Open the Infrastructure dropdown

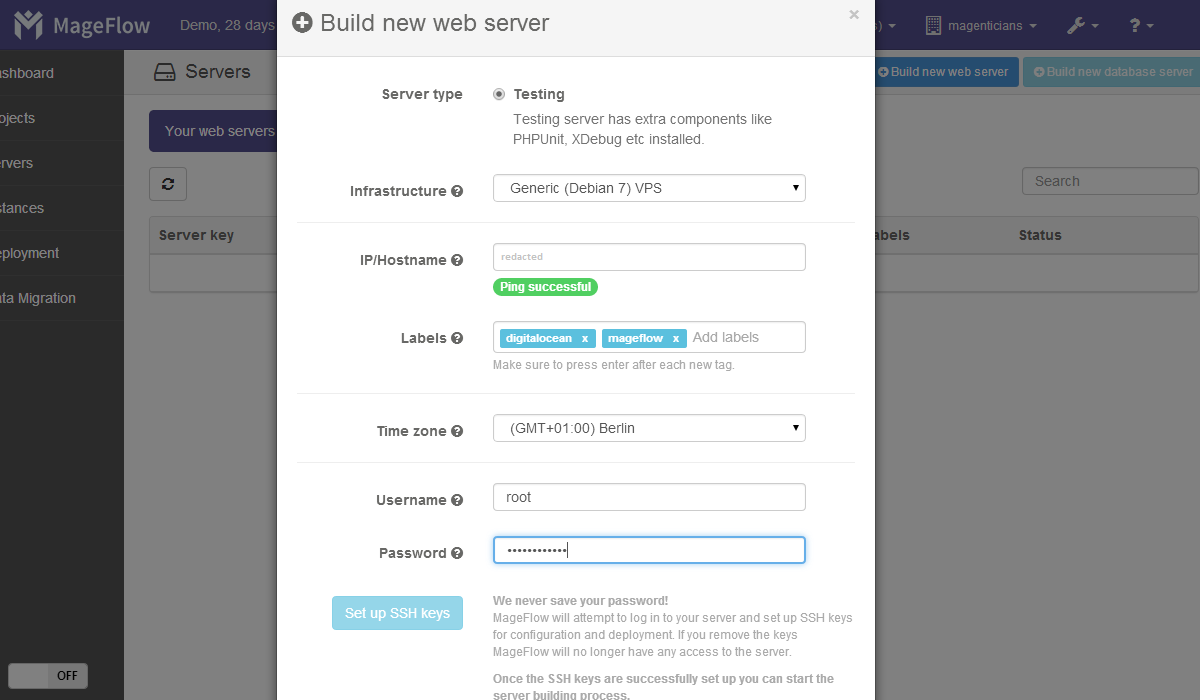[649, 188]
